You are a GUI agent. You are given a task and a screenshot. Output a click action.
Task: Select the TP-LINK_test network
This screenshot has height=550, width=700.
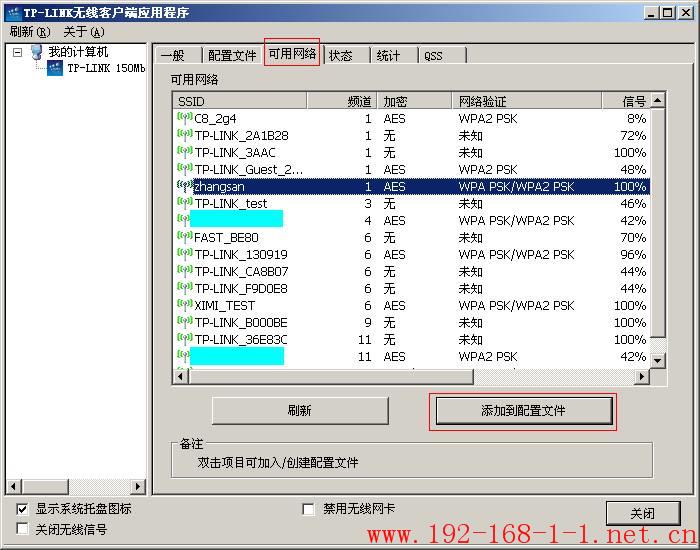pyautogui.click(x=412, y=203)
